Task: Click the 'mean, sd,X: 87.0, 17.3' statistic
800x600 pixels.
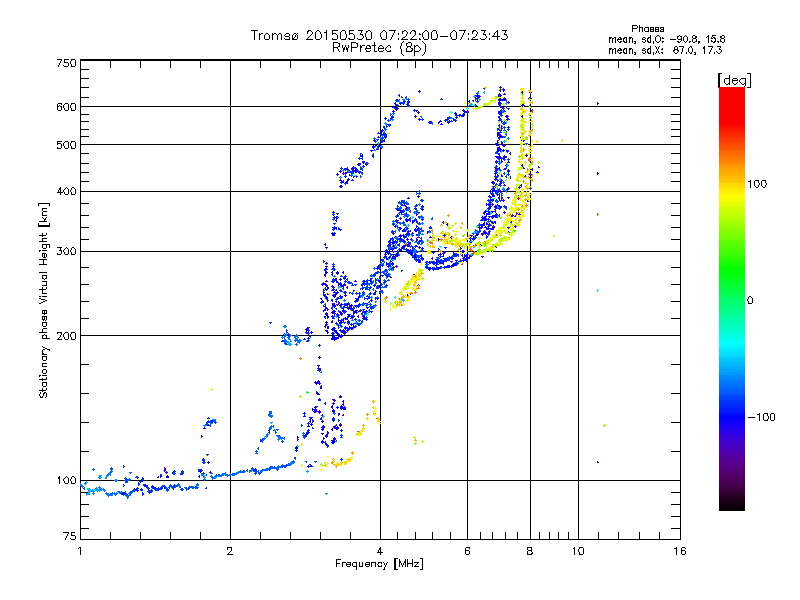Action: coord(665,50)
